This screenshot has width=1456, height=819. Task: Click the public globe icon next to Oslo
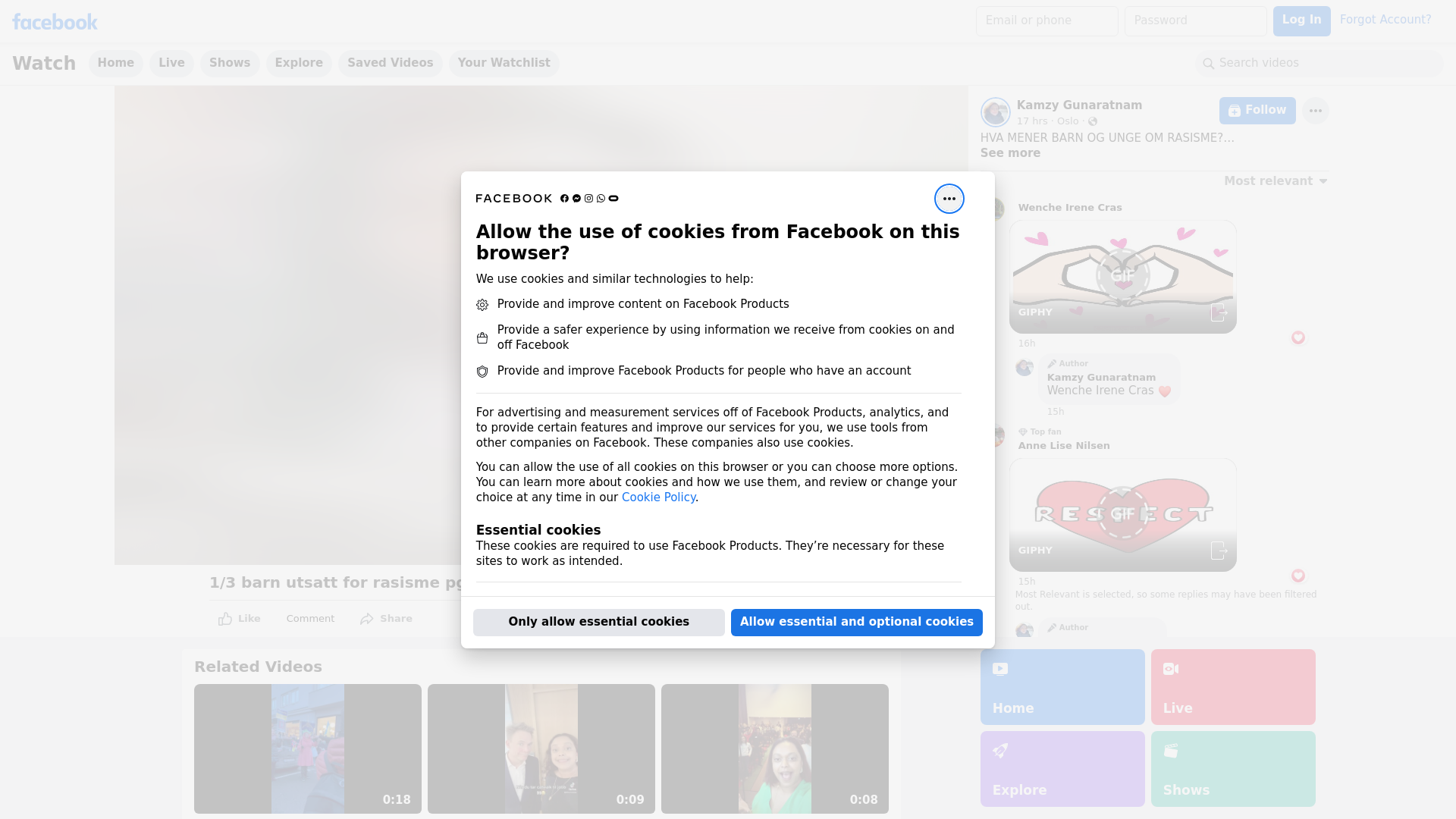1092,121
